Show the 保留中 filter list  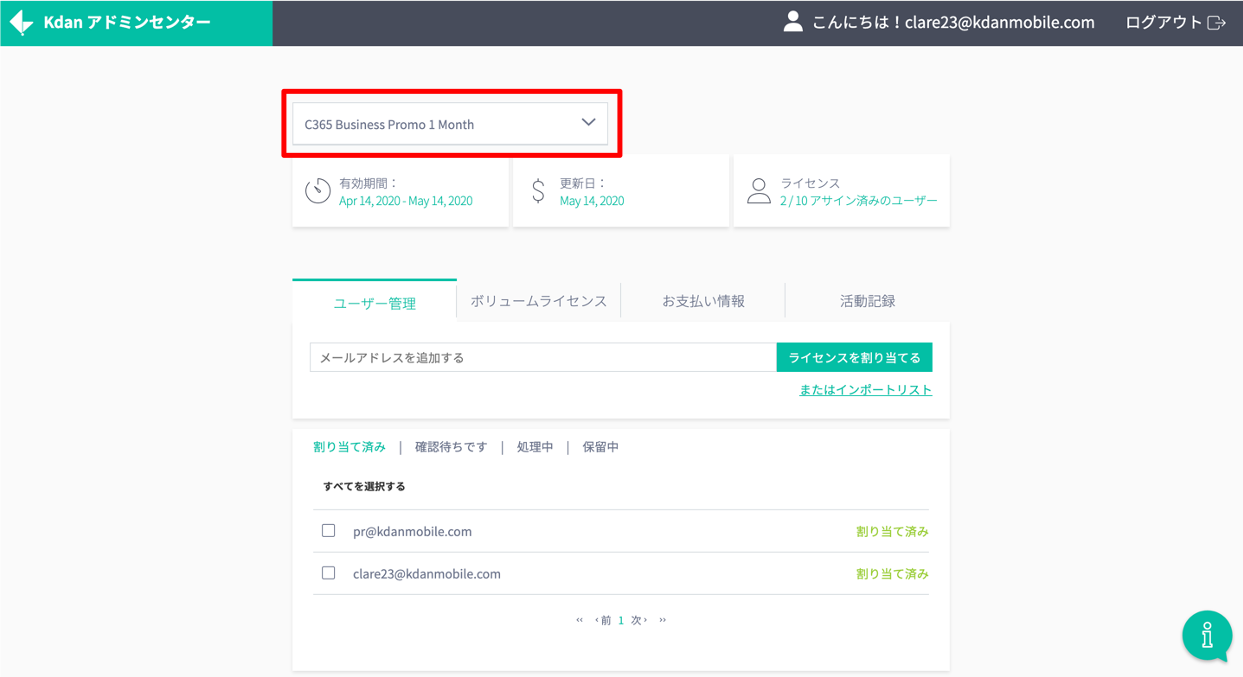[x=601, y=447]
